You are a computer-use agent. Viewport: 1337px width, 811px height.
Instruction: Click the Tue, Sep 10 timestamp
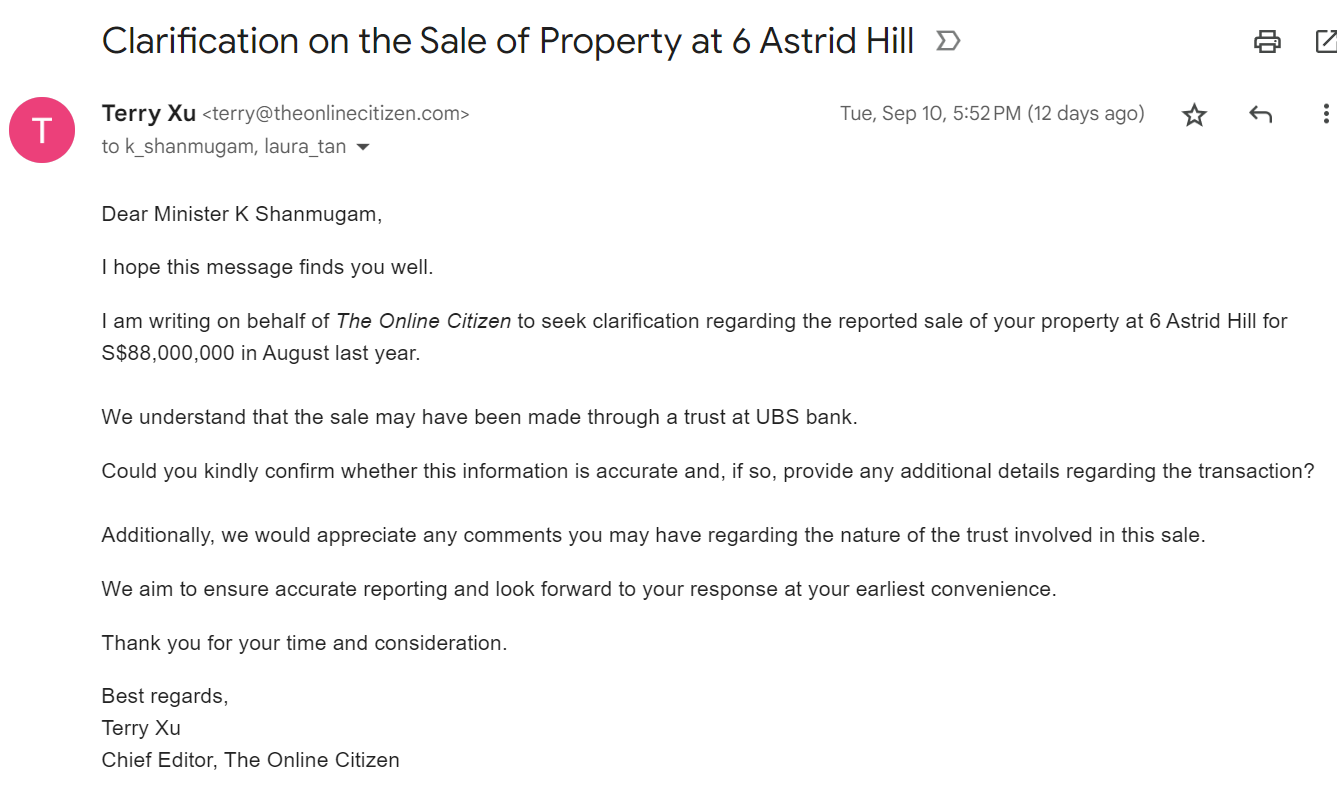click(992, 114)
